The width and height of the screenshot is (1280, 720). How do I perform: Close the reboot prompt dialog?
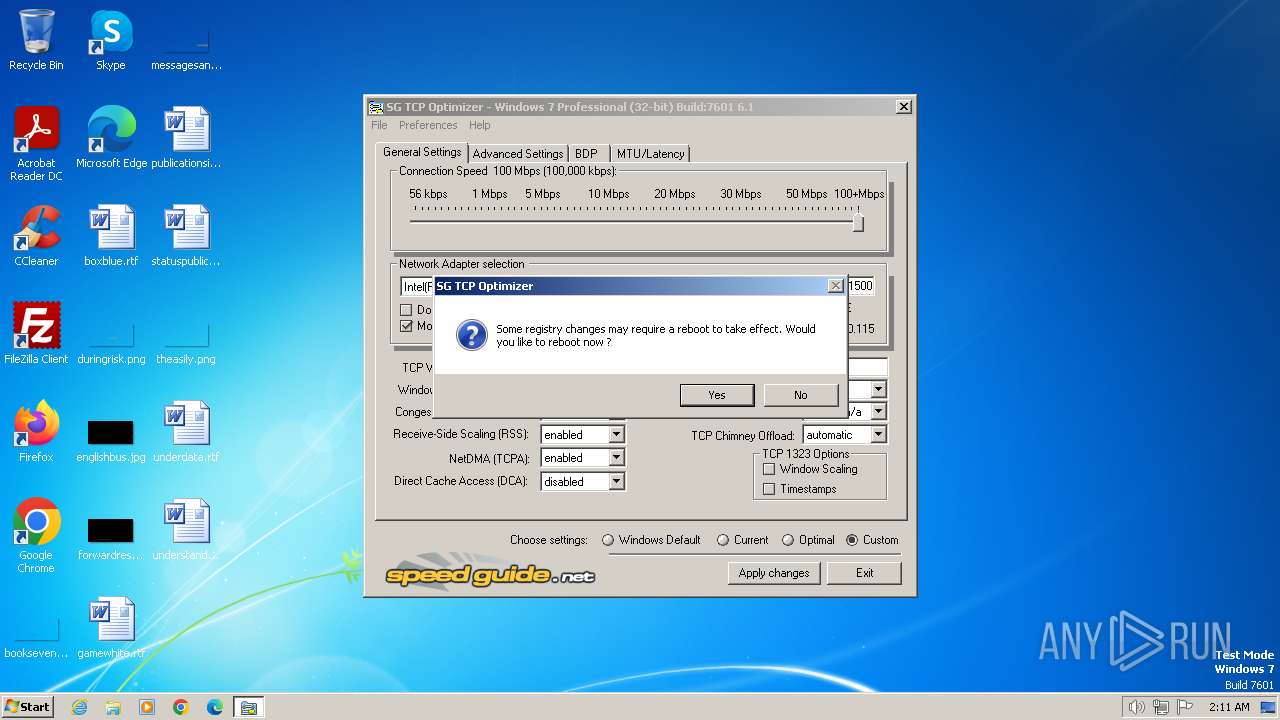(835, 286)
